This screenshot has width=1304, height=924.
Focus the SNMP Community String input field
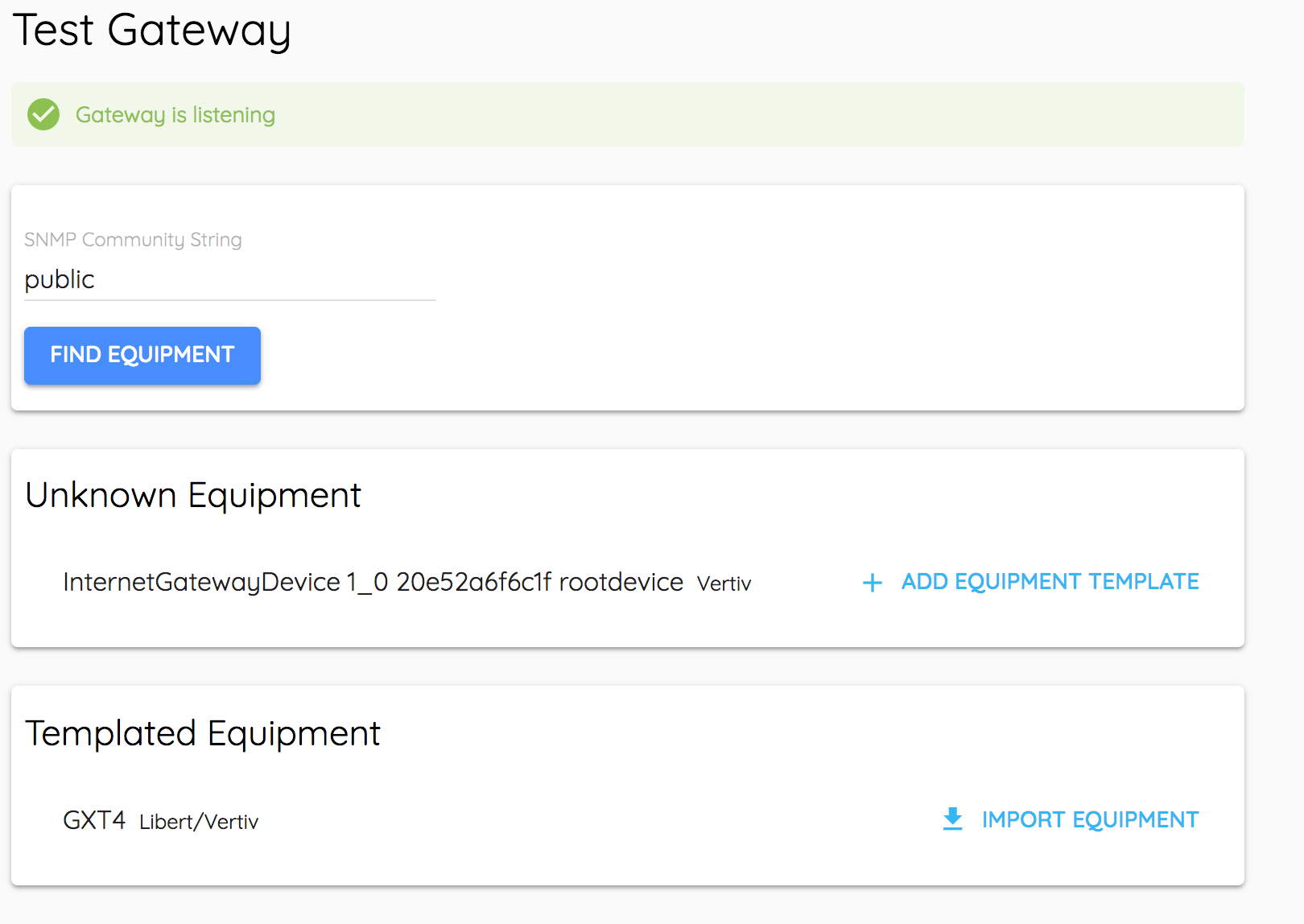click(x=229, y=280)
